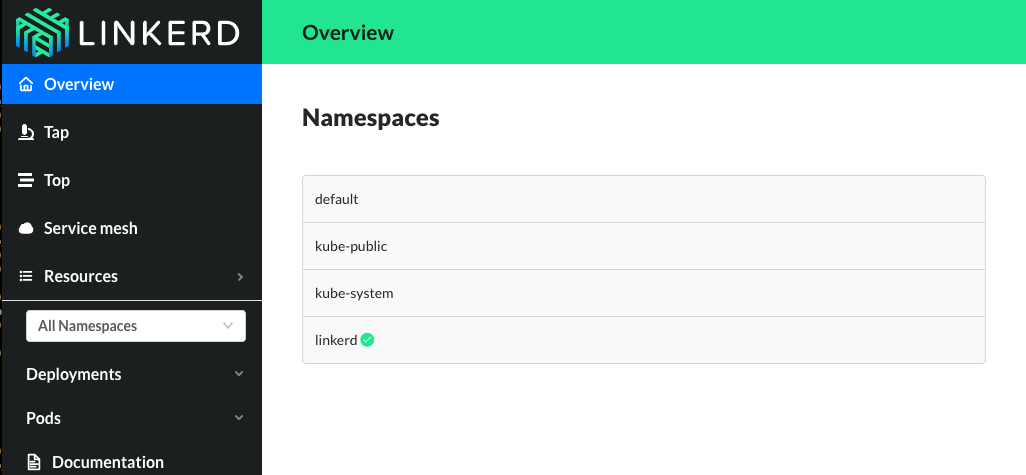Expand the Pods section chevron
The image size is (1026, 475).
(x=238, y=418)
